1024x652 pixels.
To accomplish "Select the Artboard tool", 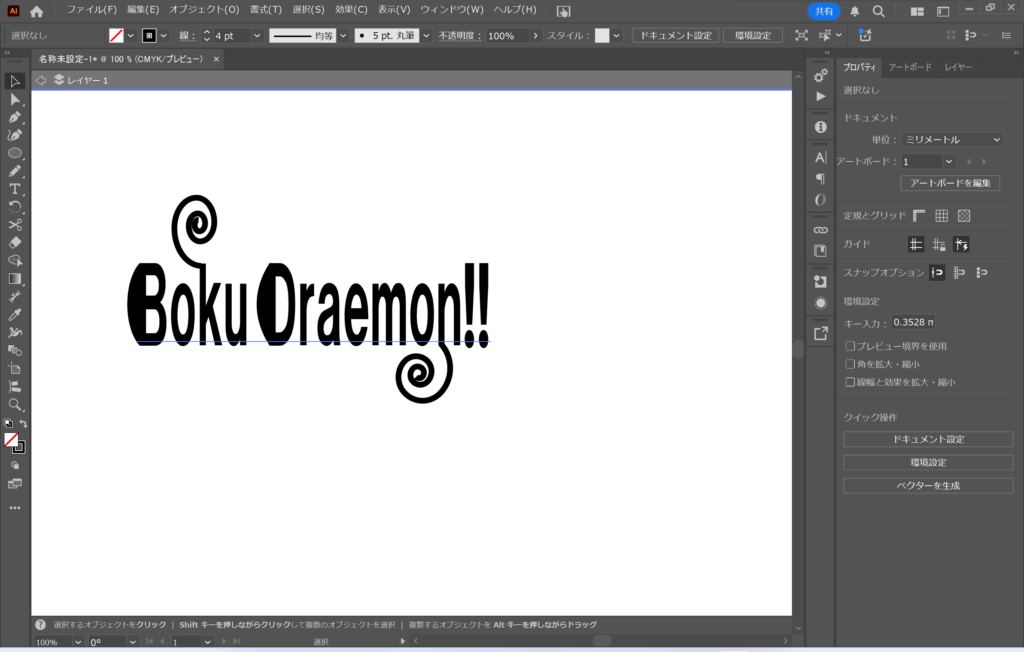I will pos(14,368).
